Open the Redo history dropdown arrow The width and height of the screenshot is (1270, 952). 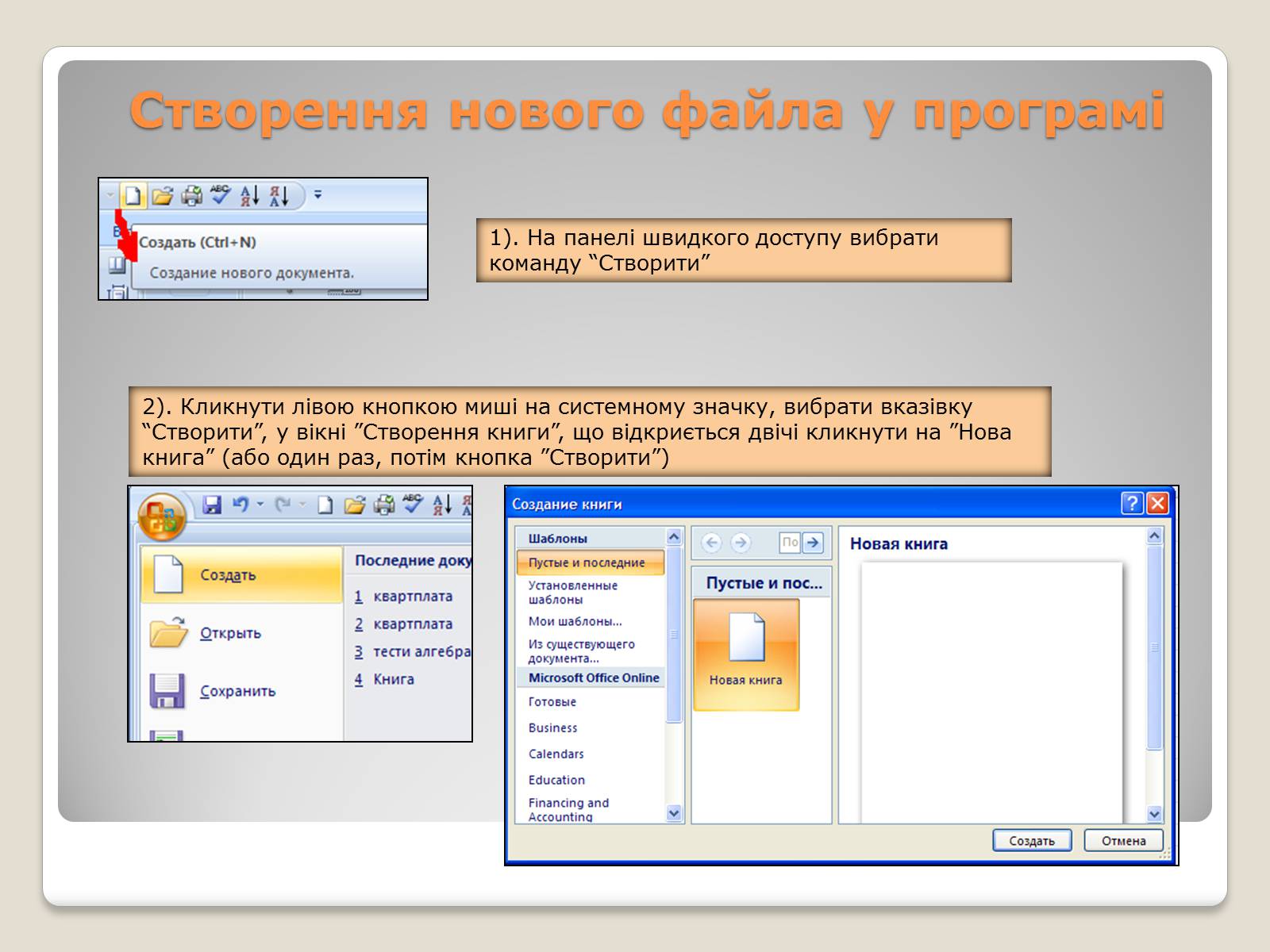pos(302,505)
